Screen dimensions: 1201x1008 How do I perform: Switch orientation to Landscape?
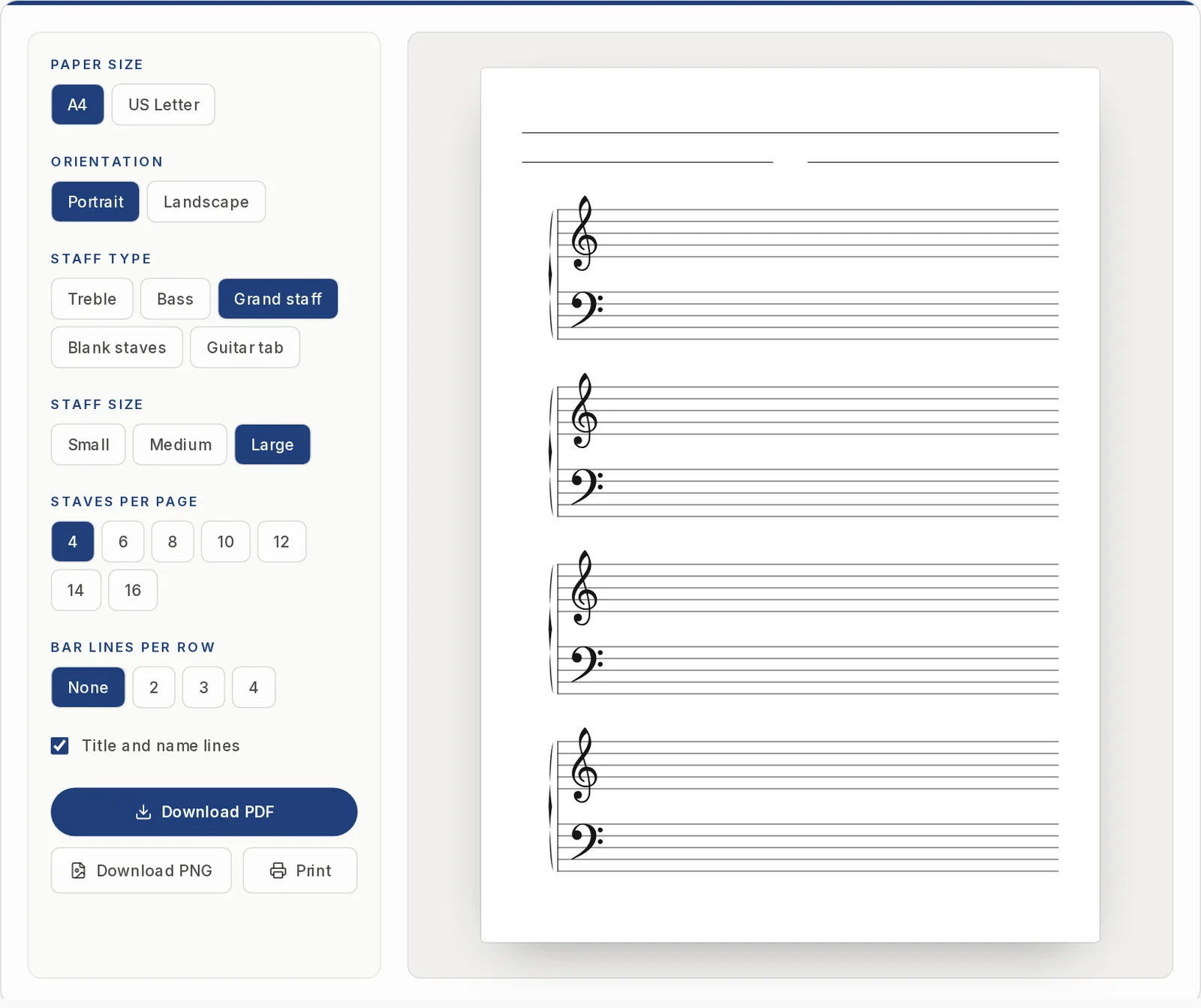coord(206,202)
